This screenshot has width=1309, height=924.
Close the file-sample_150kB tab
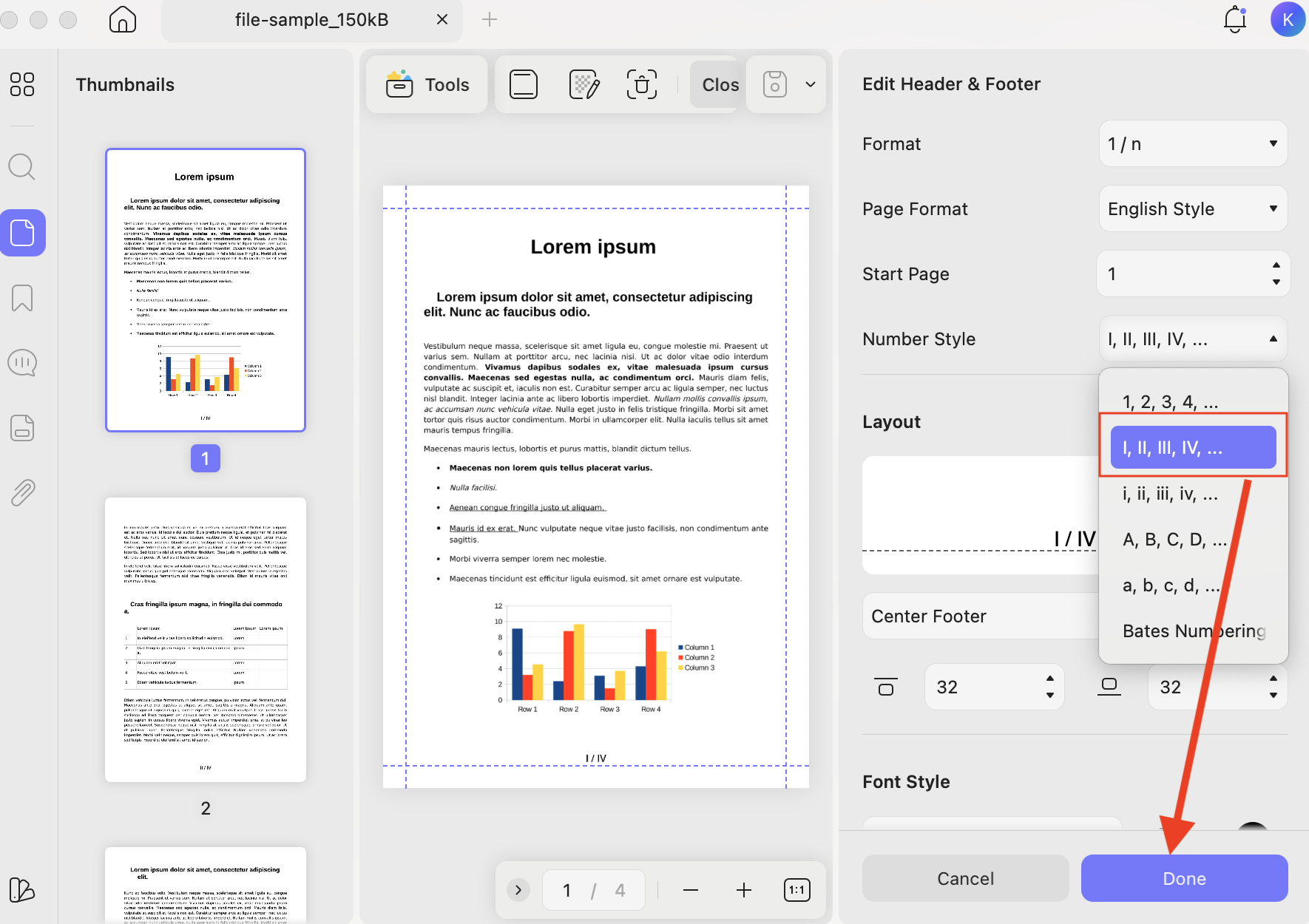coord(442,20)
